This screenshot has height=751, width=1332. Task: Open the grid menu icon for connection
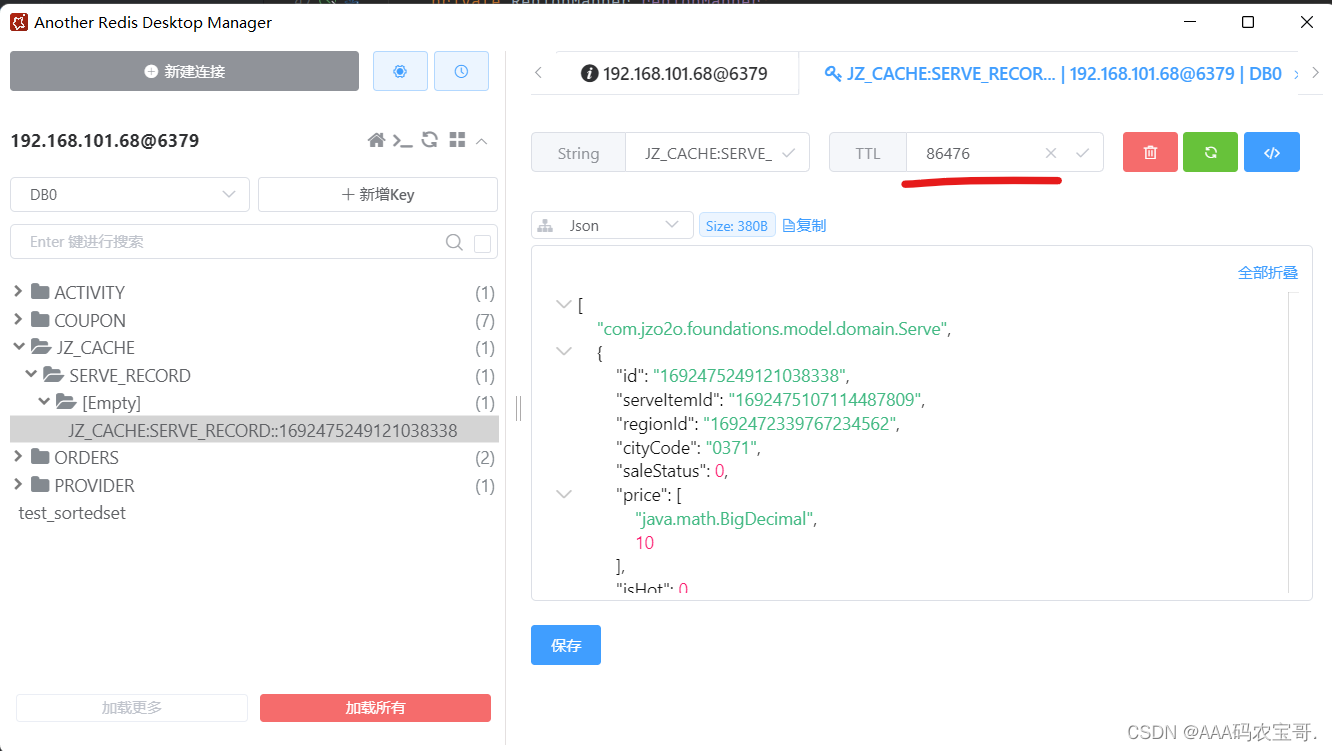pos(457,140)
